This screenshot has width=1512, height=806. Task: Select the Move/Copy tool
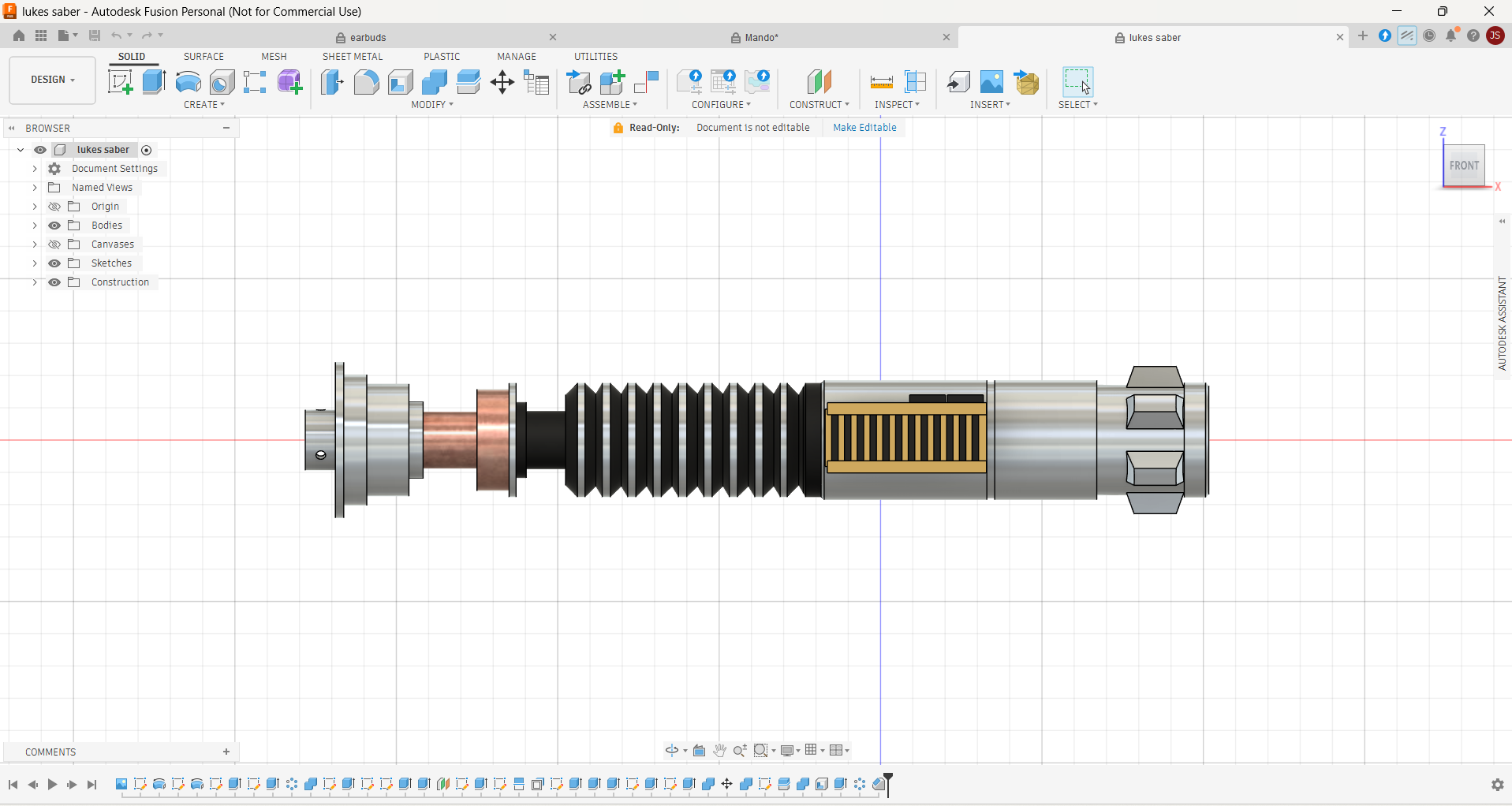[x=502, y=82]
